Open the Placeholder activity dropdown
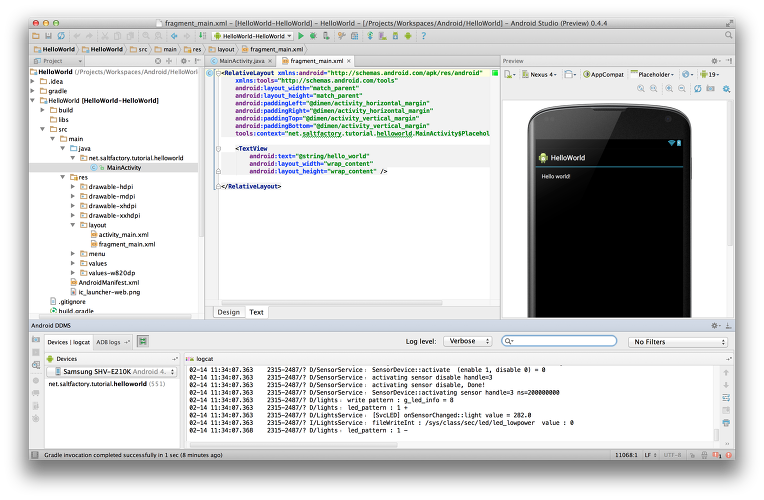The width and height of the screenshot is (764, 500). coord(652,75)
